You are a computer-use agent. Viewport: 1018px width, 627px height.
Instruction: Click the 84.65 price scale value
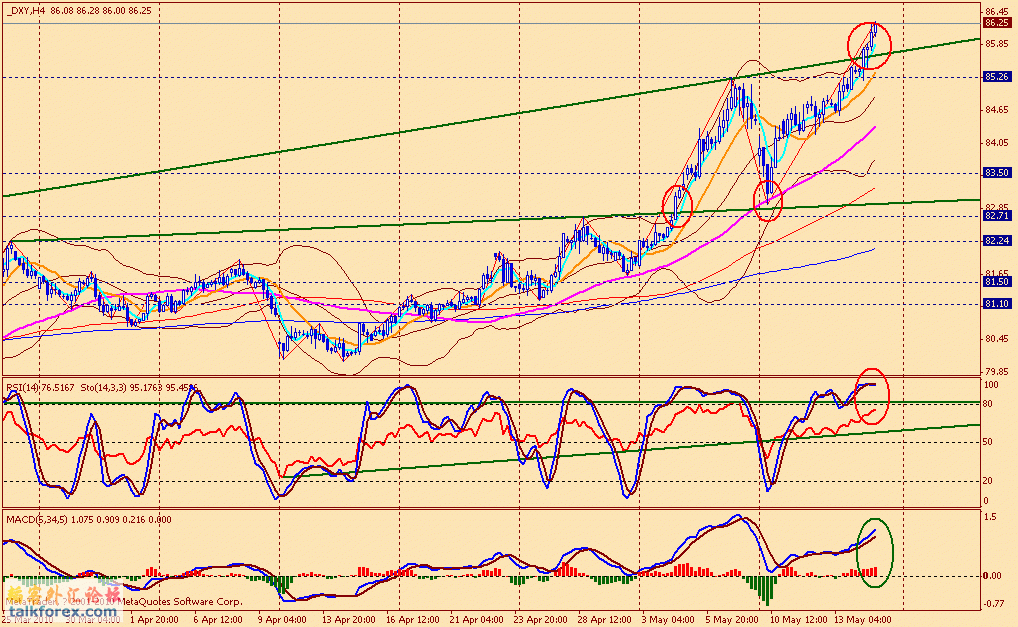pyautogui.click(x=997, y=110)
